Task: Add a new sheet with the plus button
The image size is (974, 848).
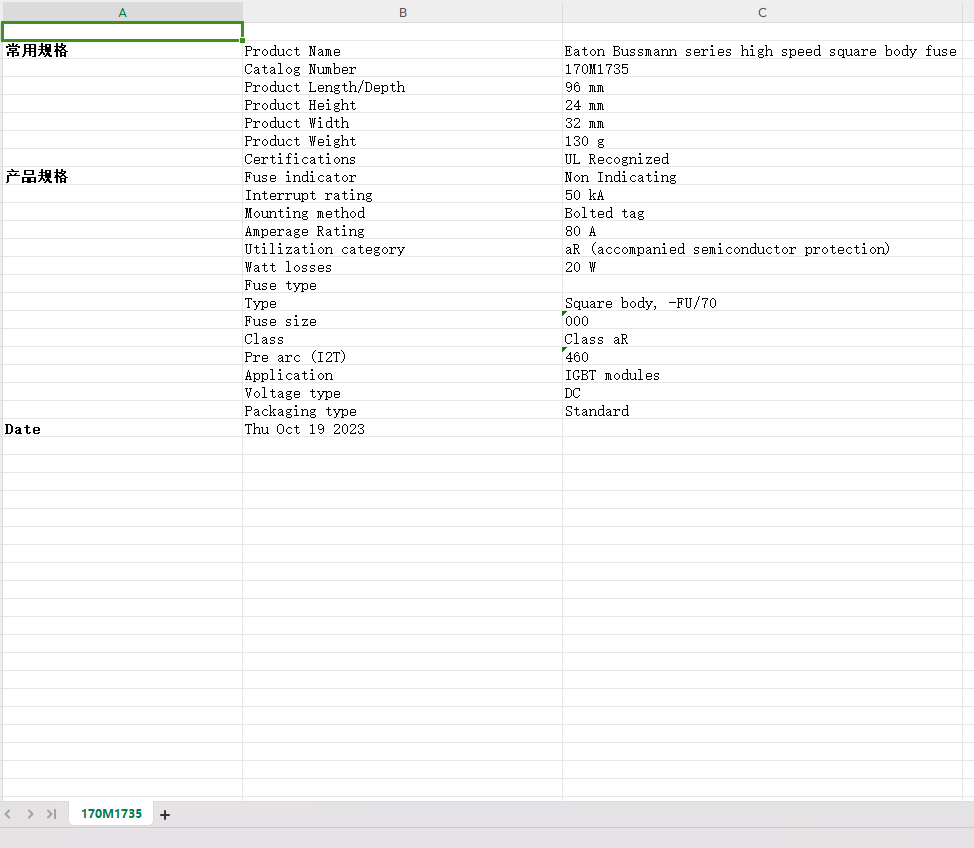Action: click(165, 814)
